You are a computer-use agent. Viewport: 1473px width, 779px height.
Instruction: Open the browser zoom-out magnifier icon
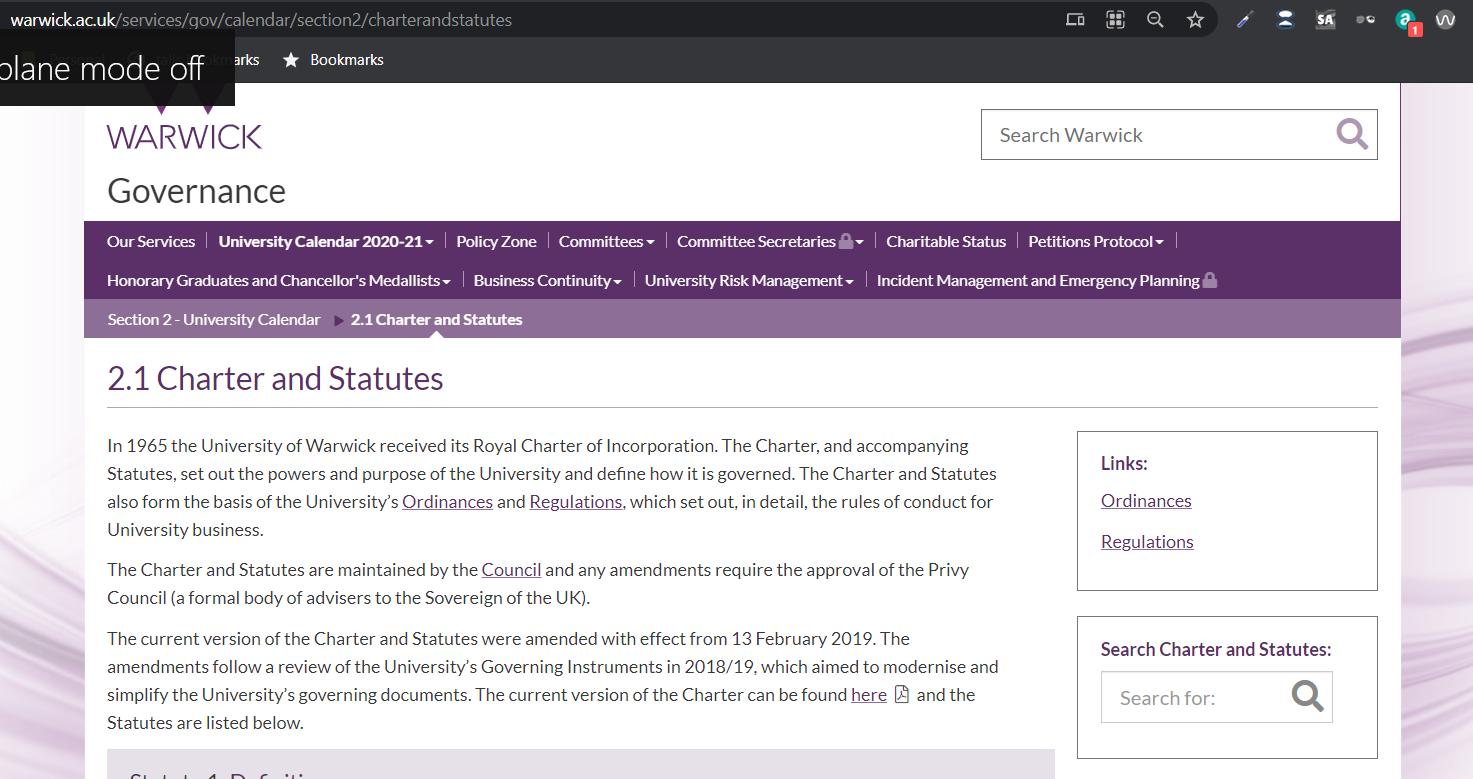click(x=1155, y=20)
